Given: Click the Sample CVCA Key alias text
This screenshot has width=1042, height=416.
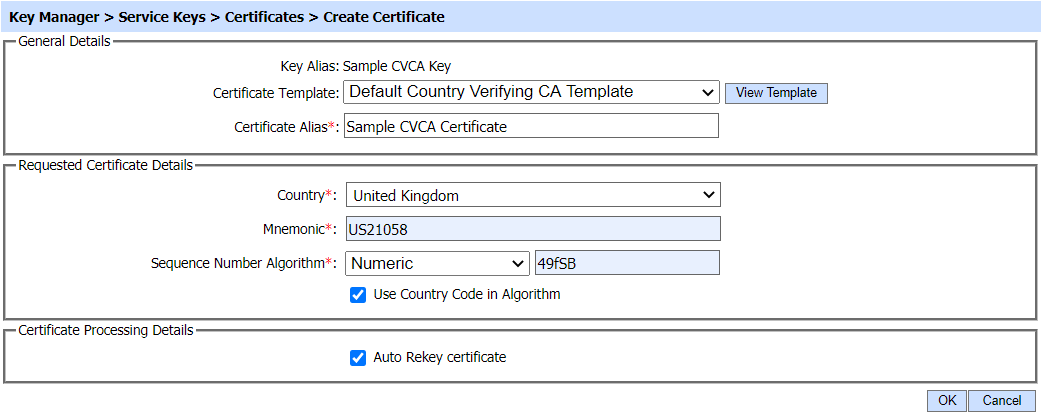Looking at the screenshot, I should [x=397, y=67].
